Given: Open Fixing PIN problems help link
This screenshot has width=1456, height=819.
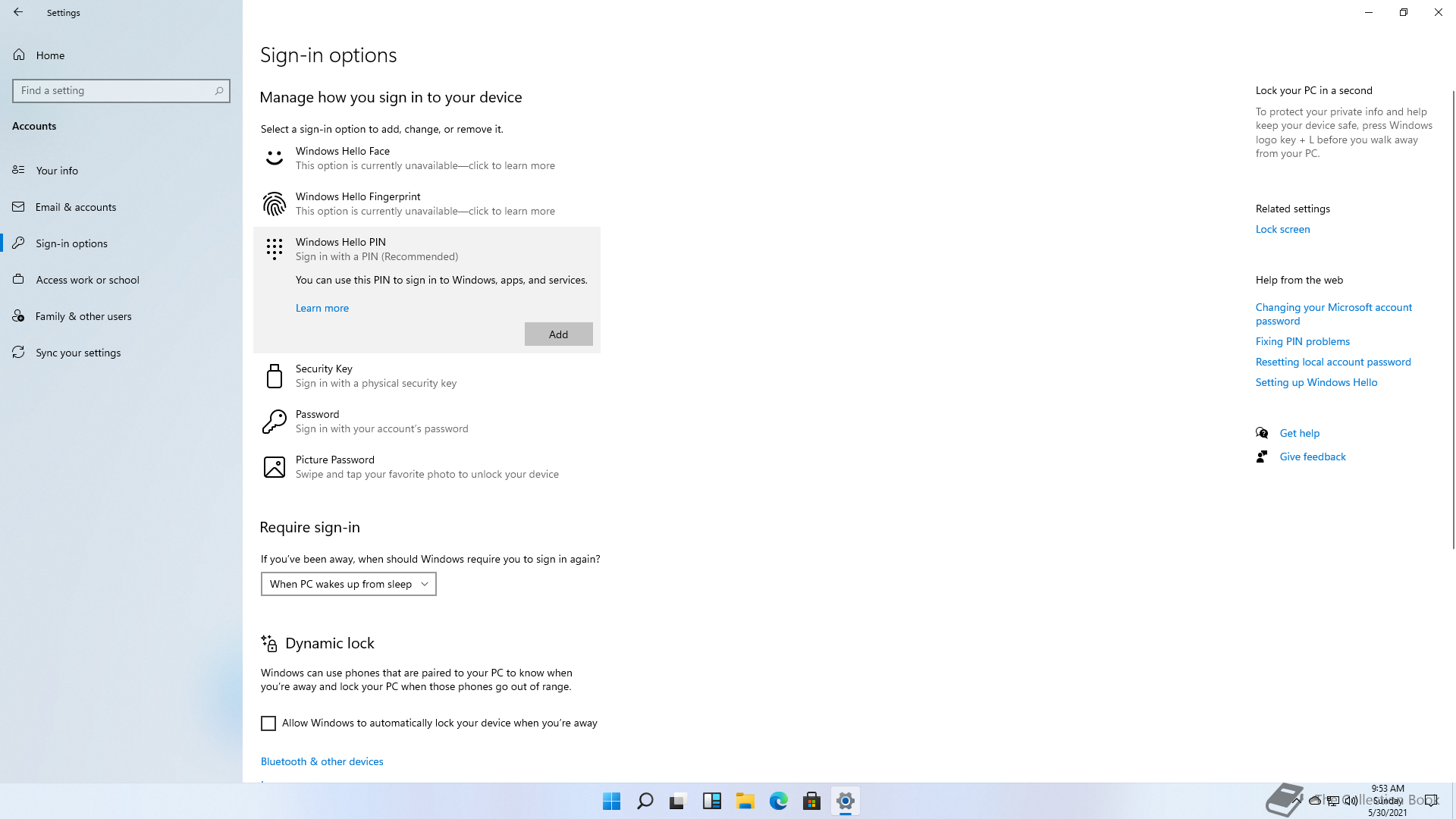Looking at the screenshot, I should coord(1302,340).
